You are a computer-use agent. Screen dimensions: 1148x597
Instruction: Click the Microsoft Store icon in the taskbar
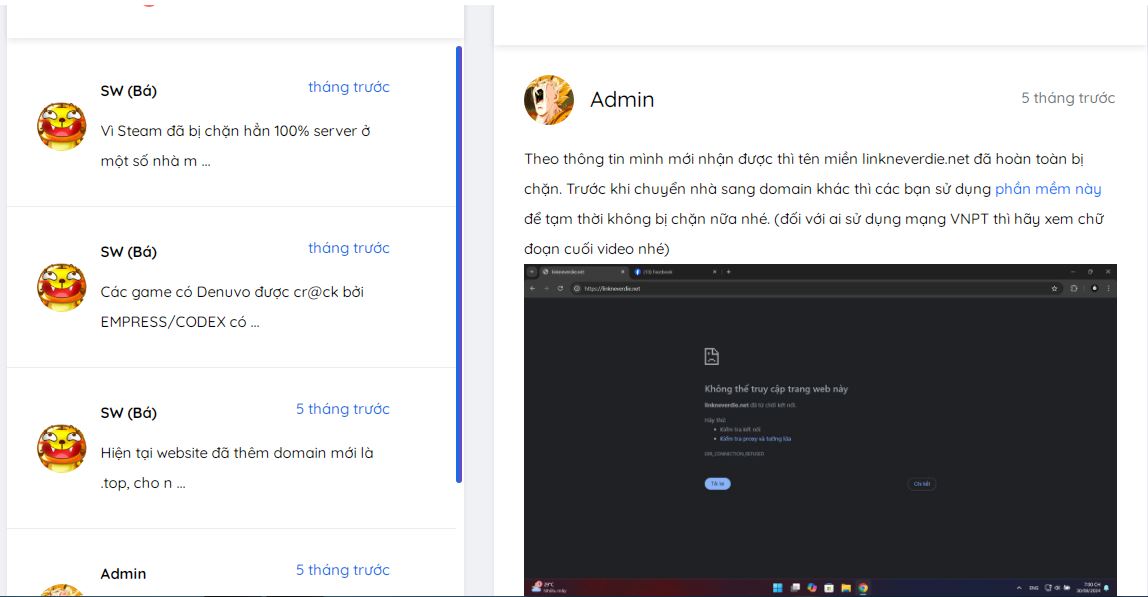point(828,587)
